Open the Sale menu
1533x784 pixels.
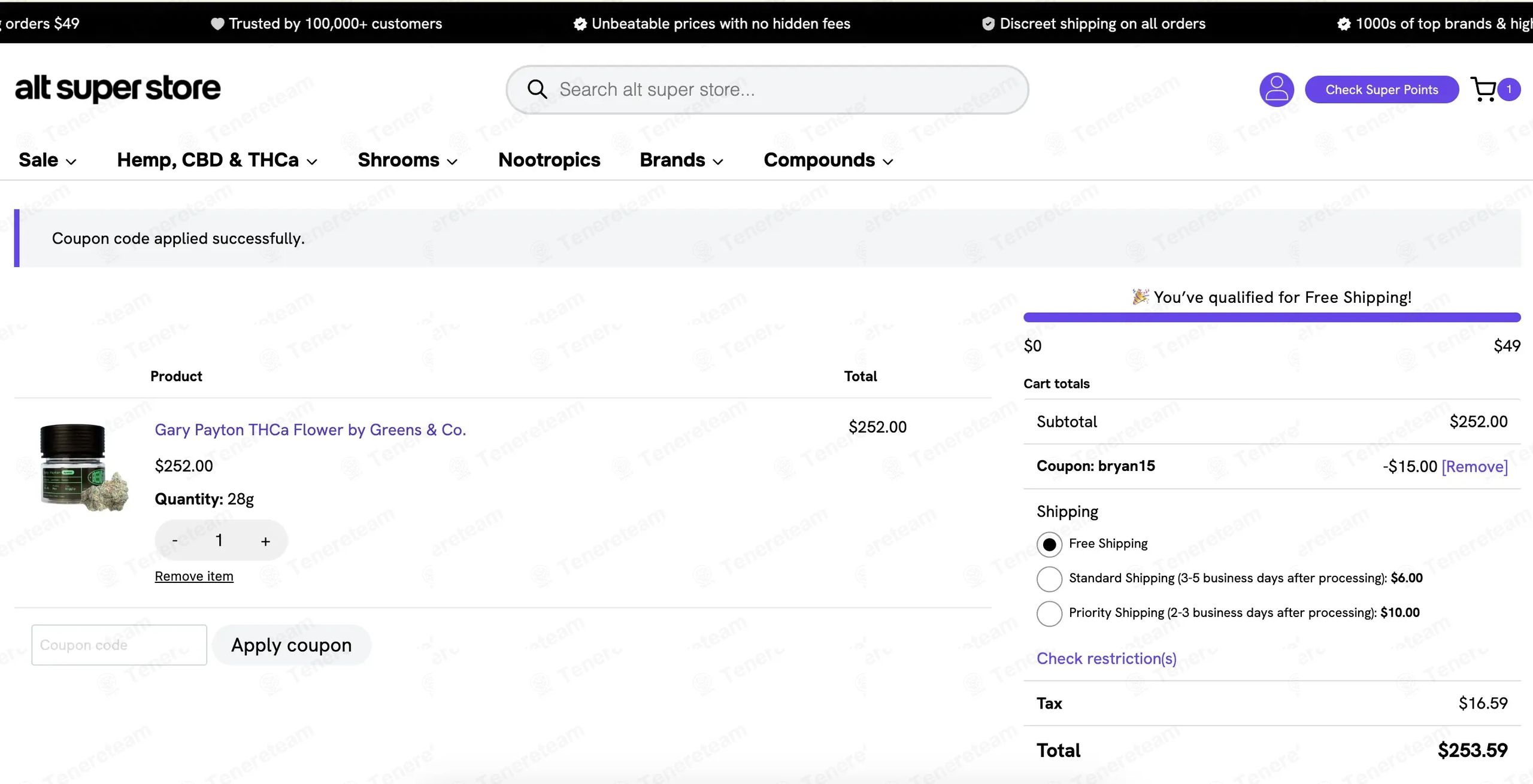click(x=38, y=160)
